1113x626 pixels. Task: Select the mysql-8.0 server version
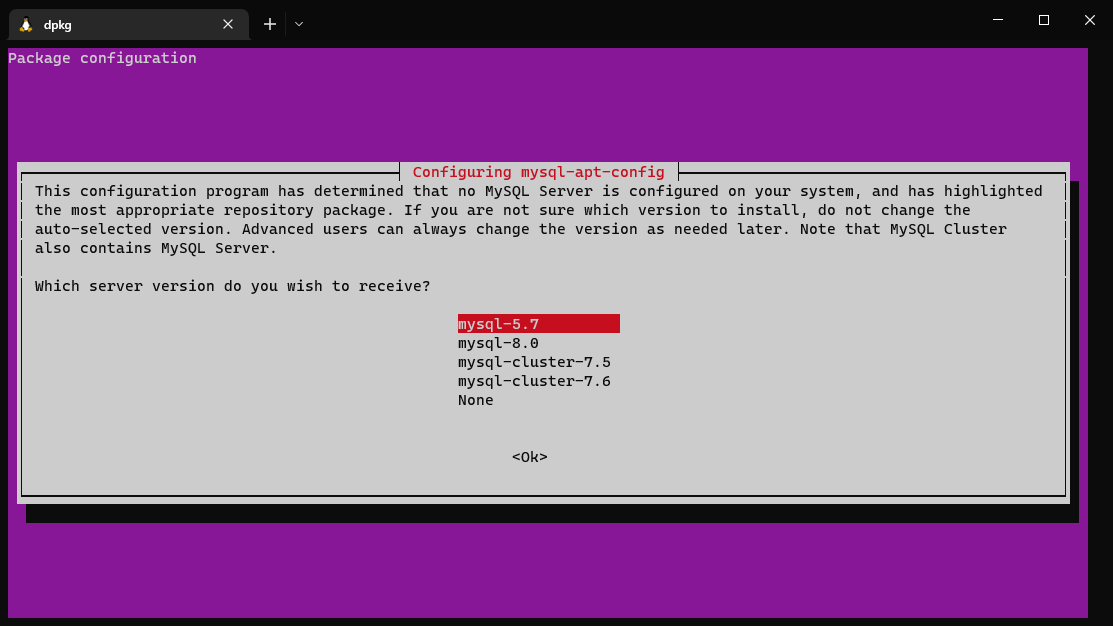[x=497, y=342]
